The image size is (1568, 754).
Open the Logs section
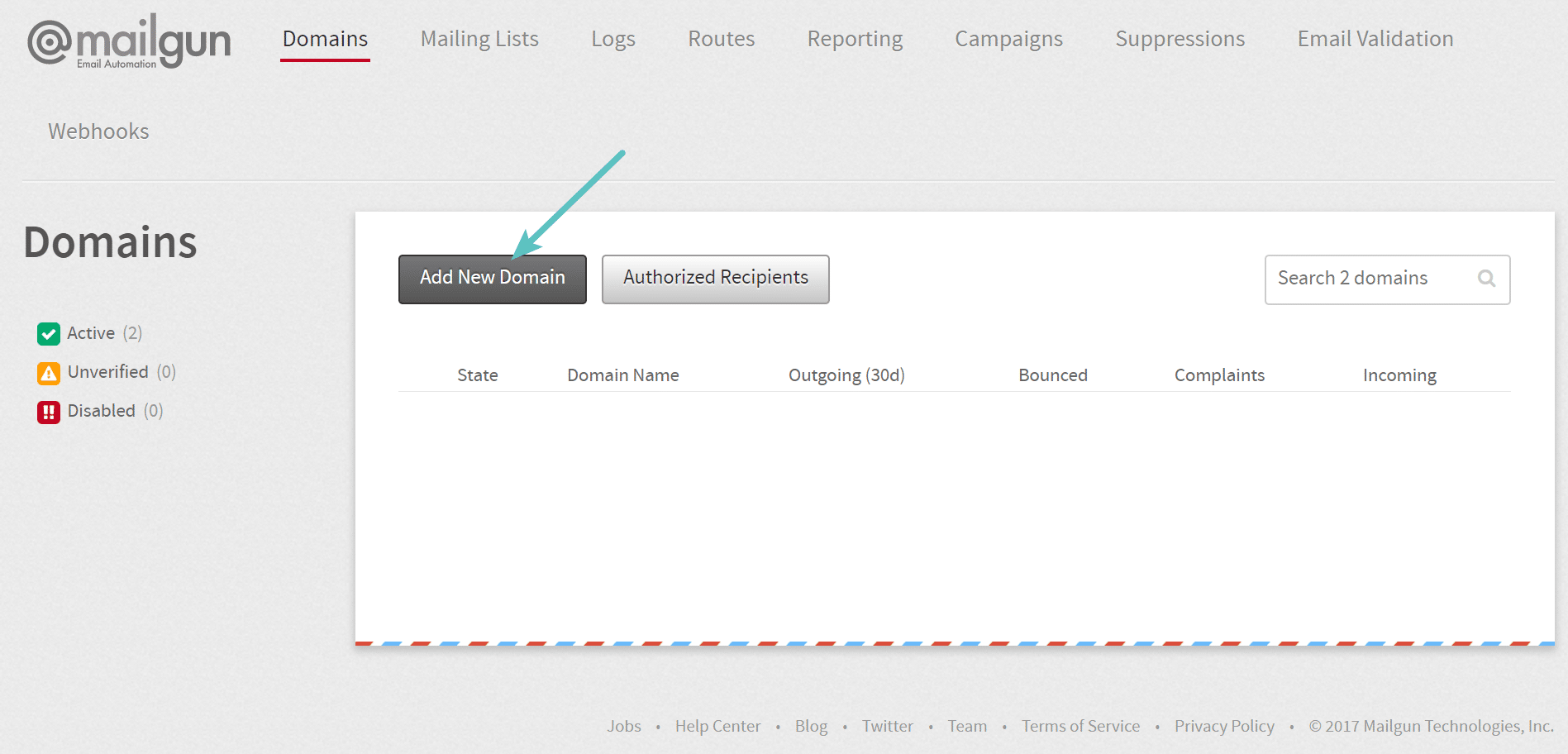pyautogui.click(x=612, y=39)
